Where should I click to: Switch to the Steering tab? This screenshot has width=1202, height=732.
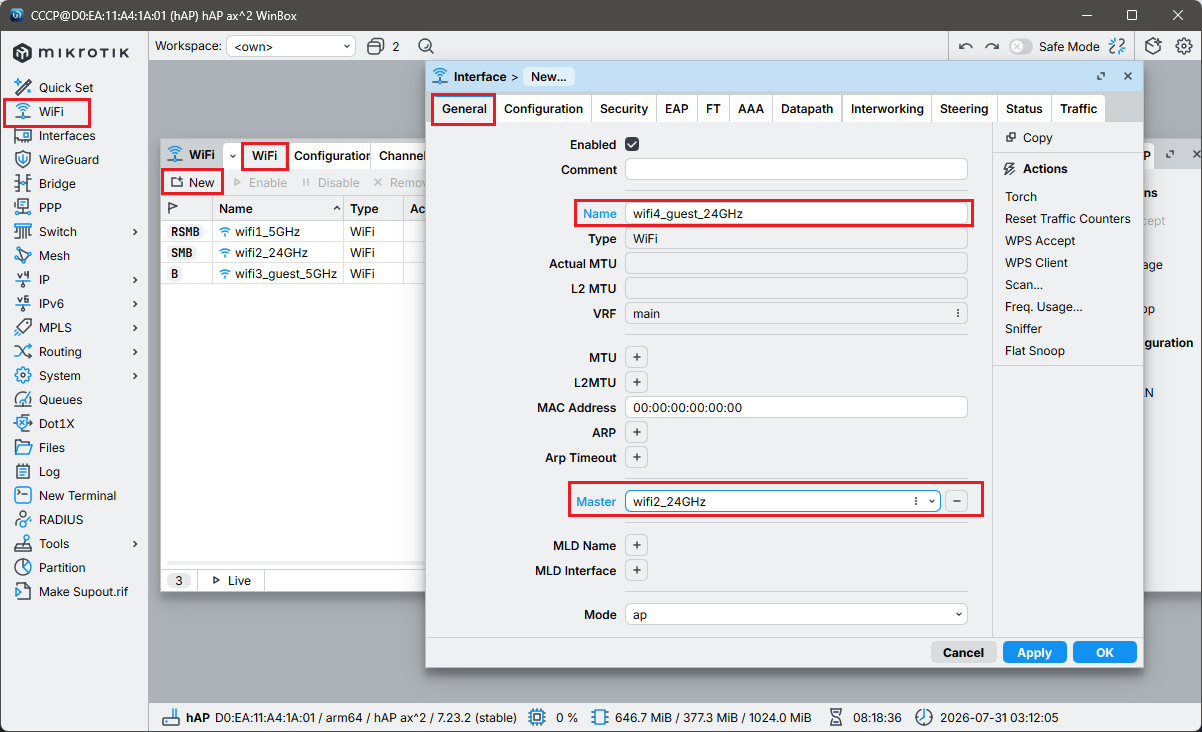point(964,109)
